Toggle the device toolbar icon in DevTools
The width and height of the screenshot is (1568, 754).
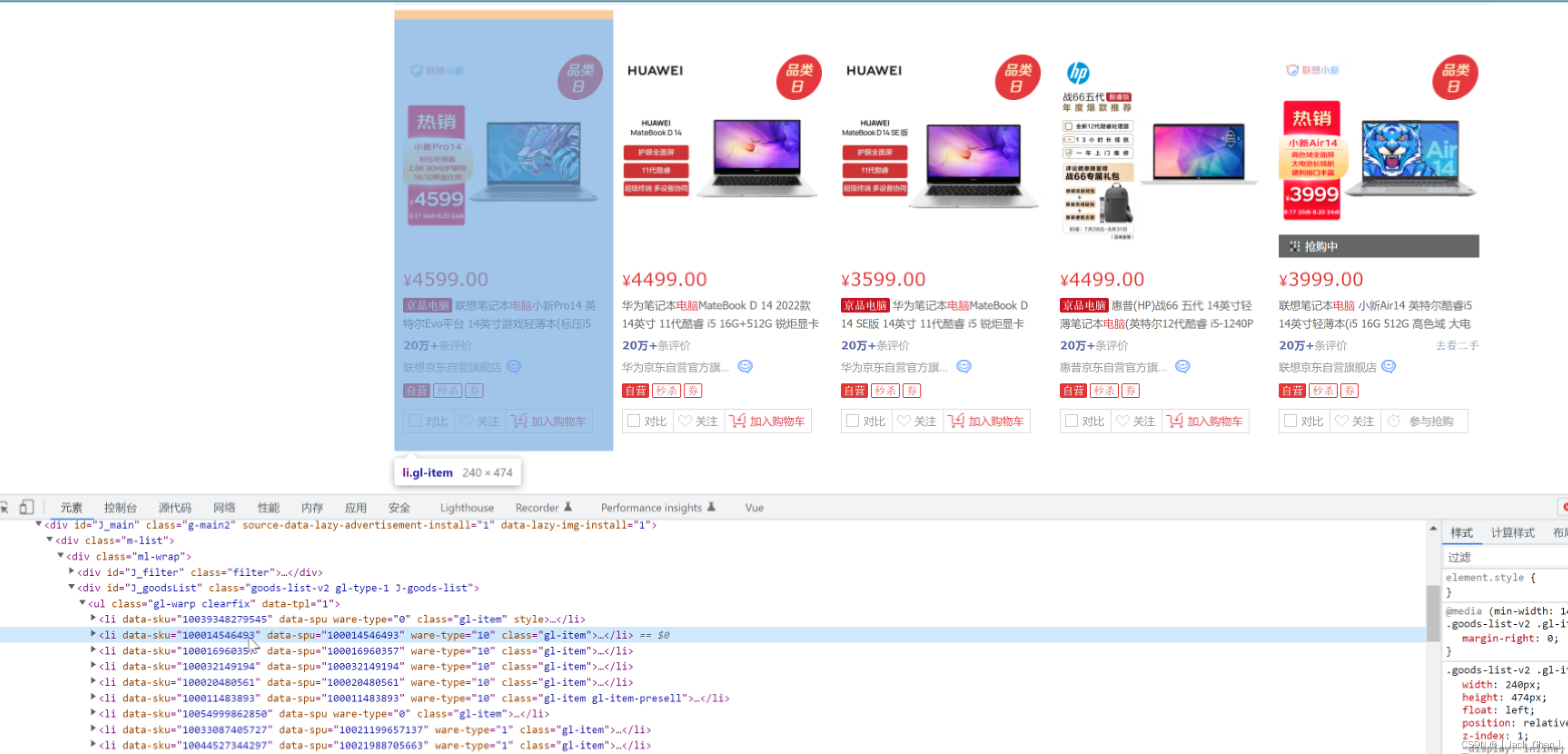tap(26, 507)
